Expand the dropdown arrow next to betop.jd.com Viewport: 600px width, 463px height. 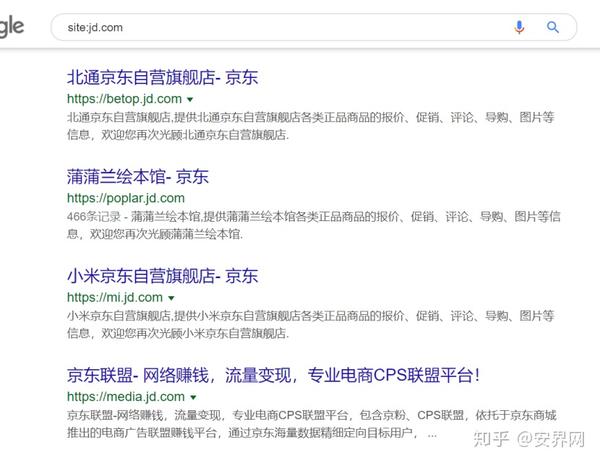point(190,99)
